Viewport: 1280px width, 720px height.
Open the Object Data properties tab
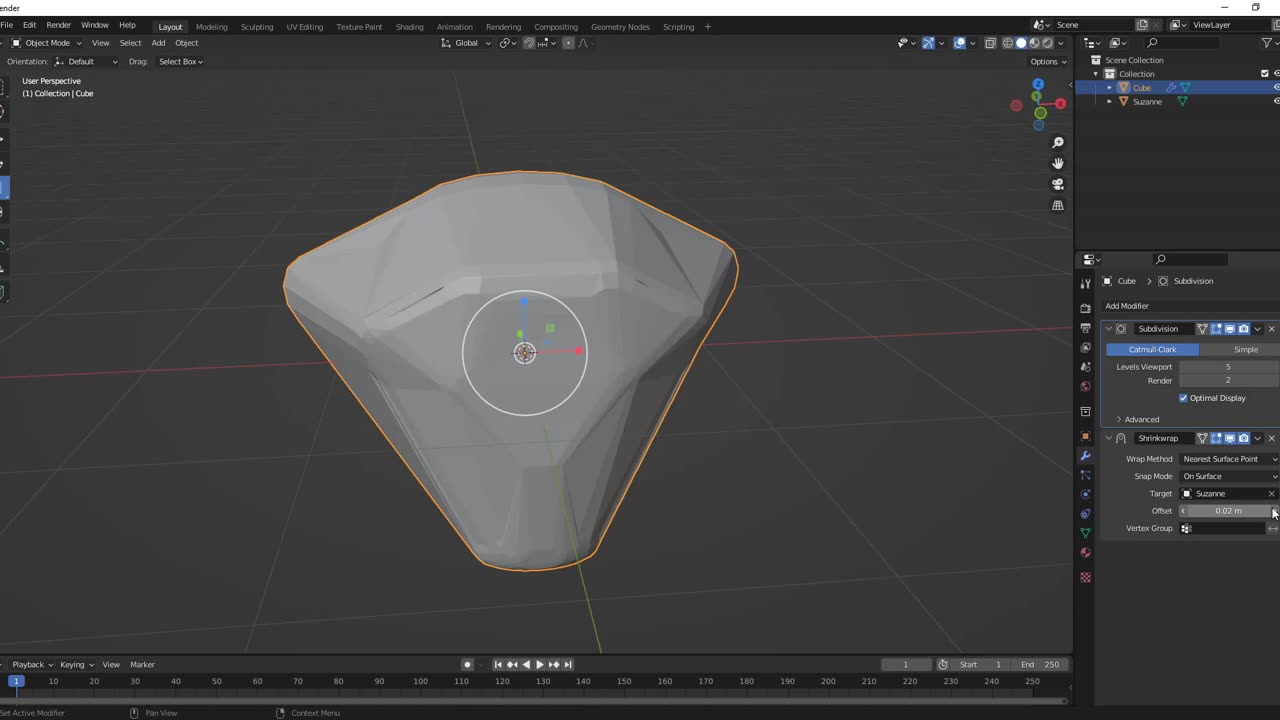(1086, 533)
